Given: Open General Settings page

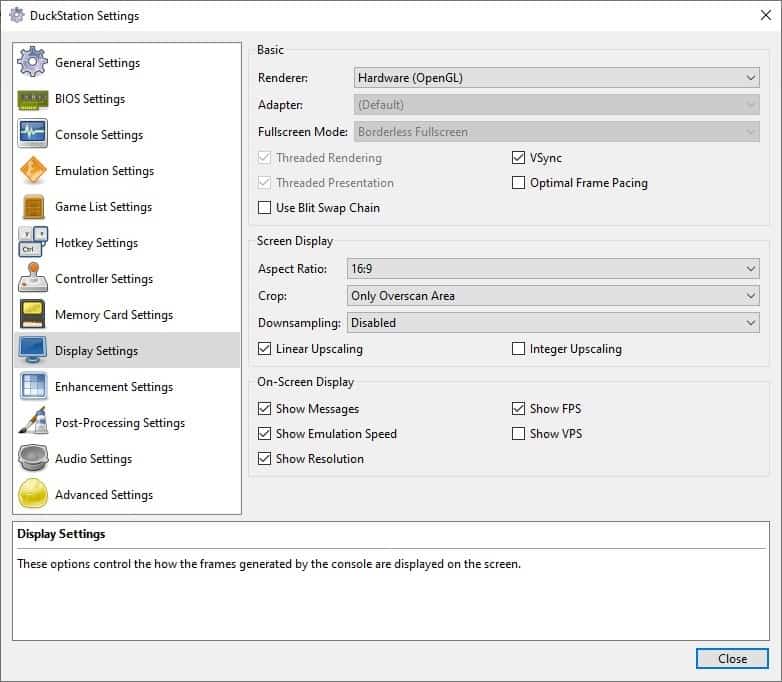Looking at the screenshot, I should point(127,62).
